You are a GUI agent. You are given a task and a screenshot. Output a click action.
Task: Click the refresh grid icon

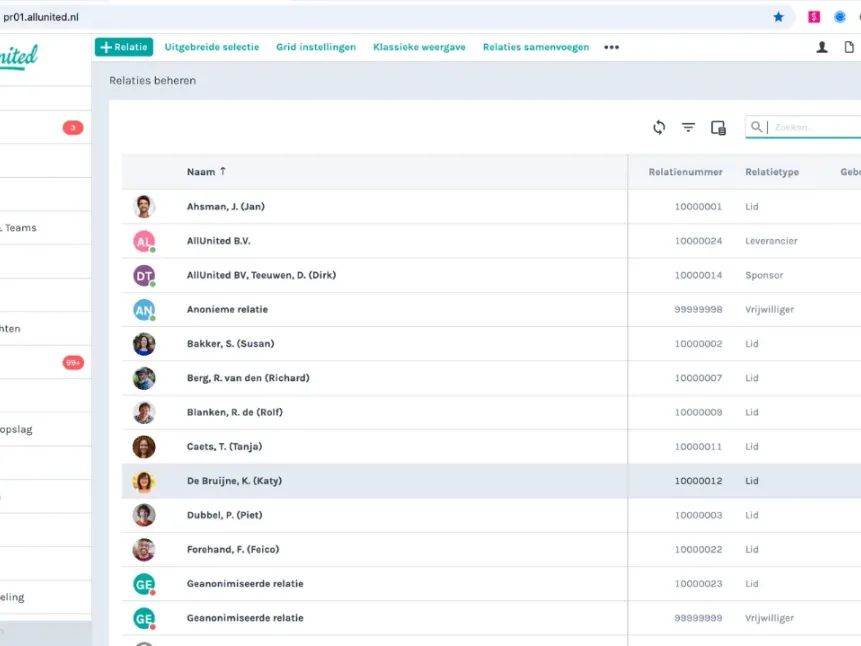(659, 127)
